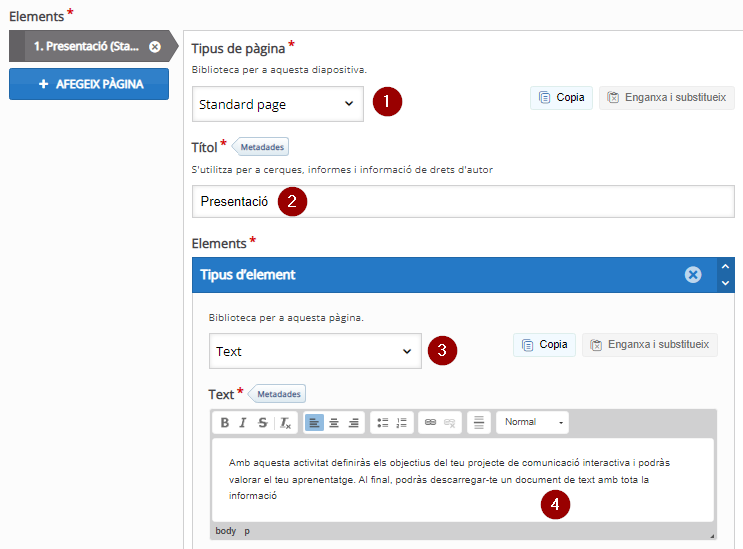Insert a numbered list
The height and width of the screenshot is (549, 743).
402,423
